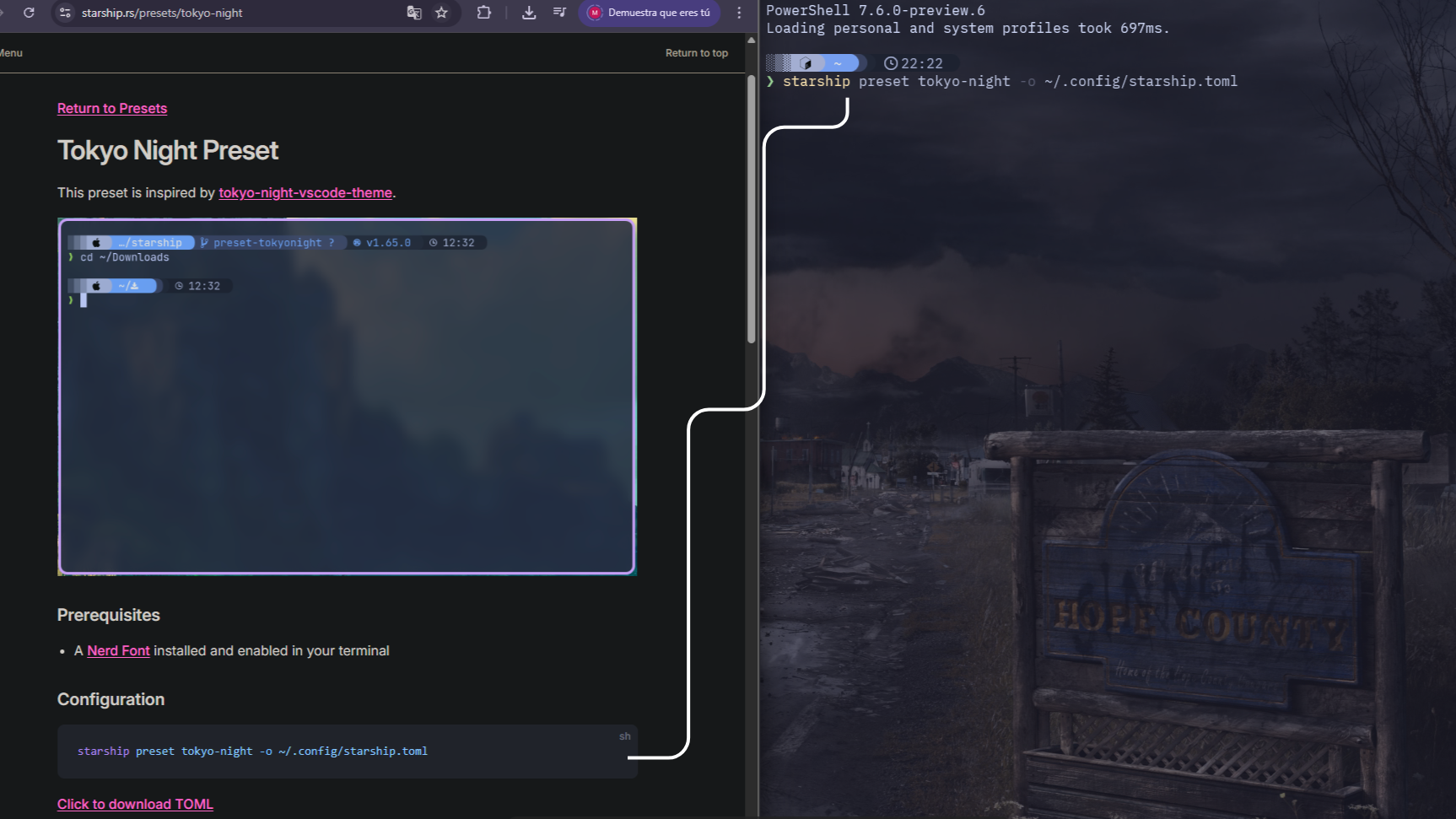
Task: Open the browser extensions puzzle icon
Action: point(483,13)
